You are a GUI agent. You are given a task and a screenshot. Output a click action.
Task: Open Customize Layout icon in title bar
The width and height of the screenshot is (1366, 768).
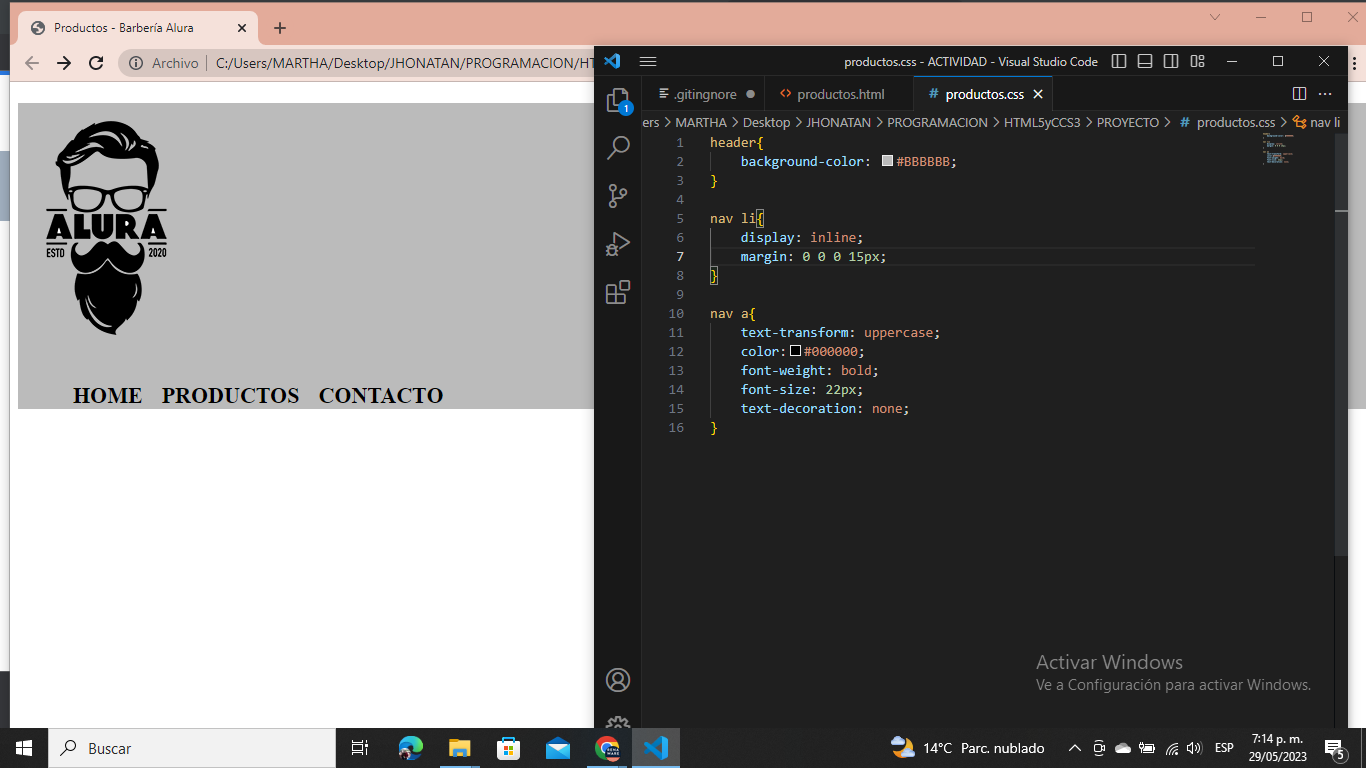[x=1197, y=61]
